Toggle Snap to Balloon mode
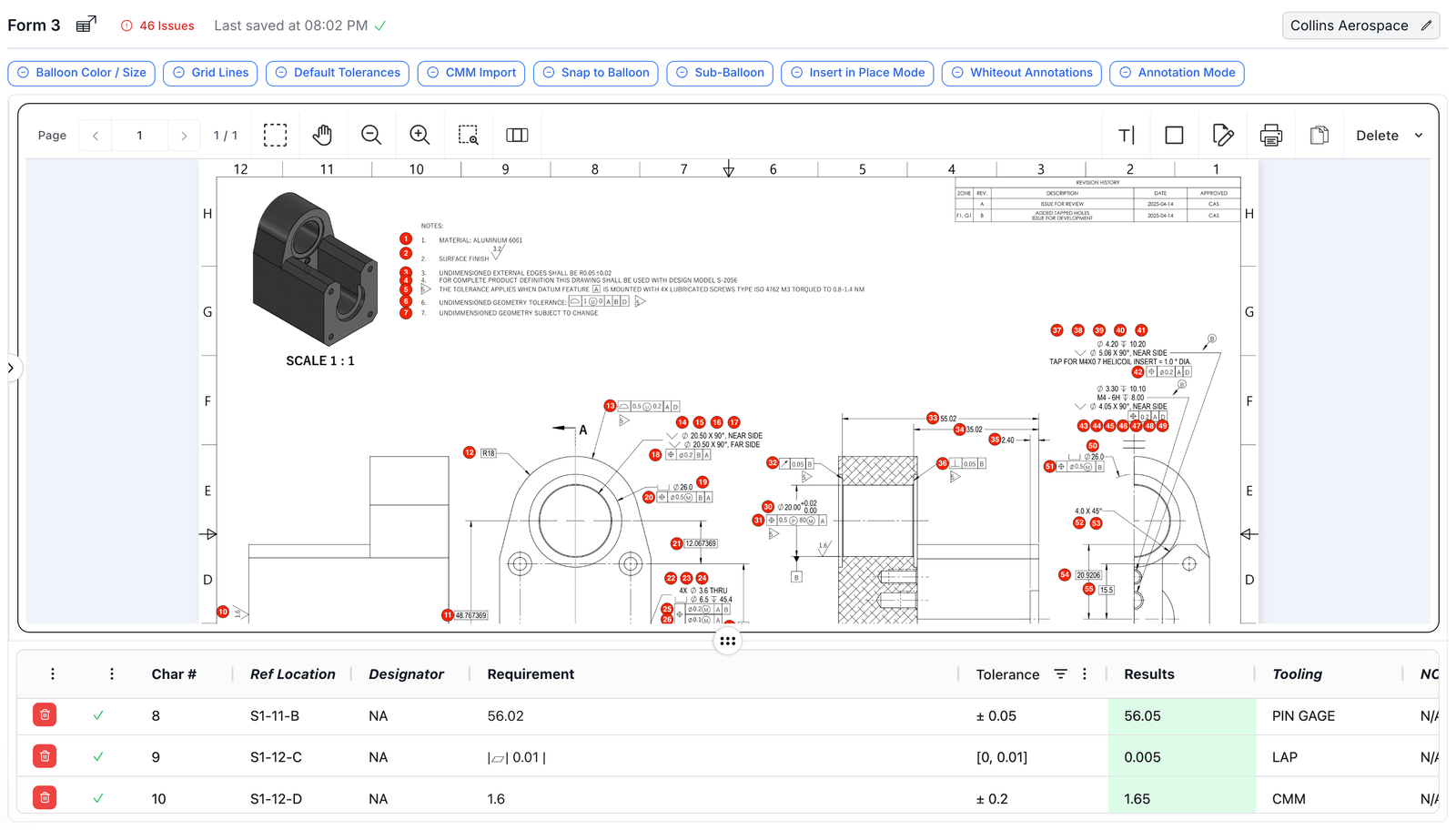Screen dimensions: 1456x830 click(x=595, y=73)
